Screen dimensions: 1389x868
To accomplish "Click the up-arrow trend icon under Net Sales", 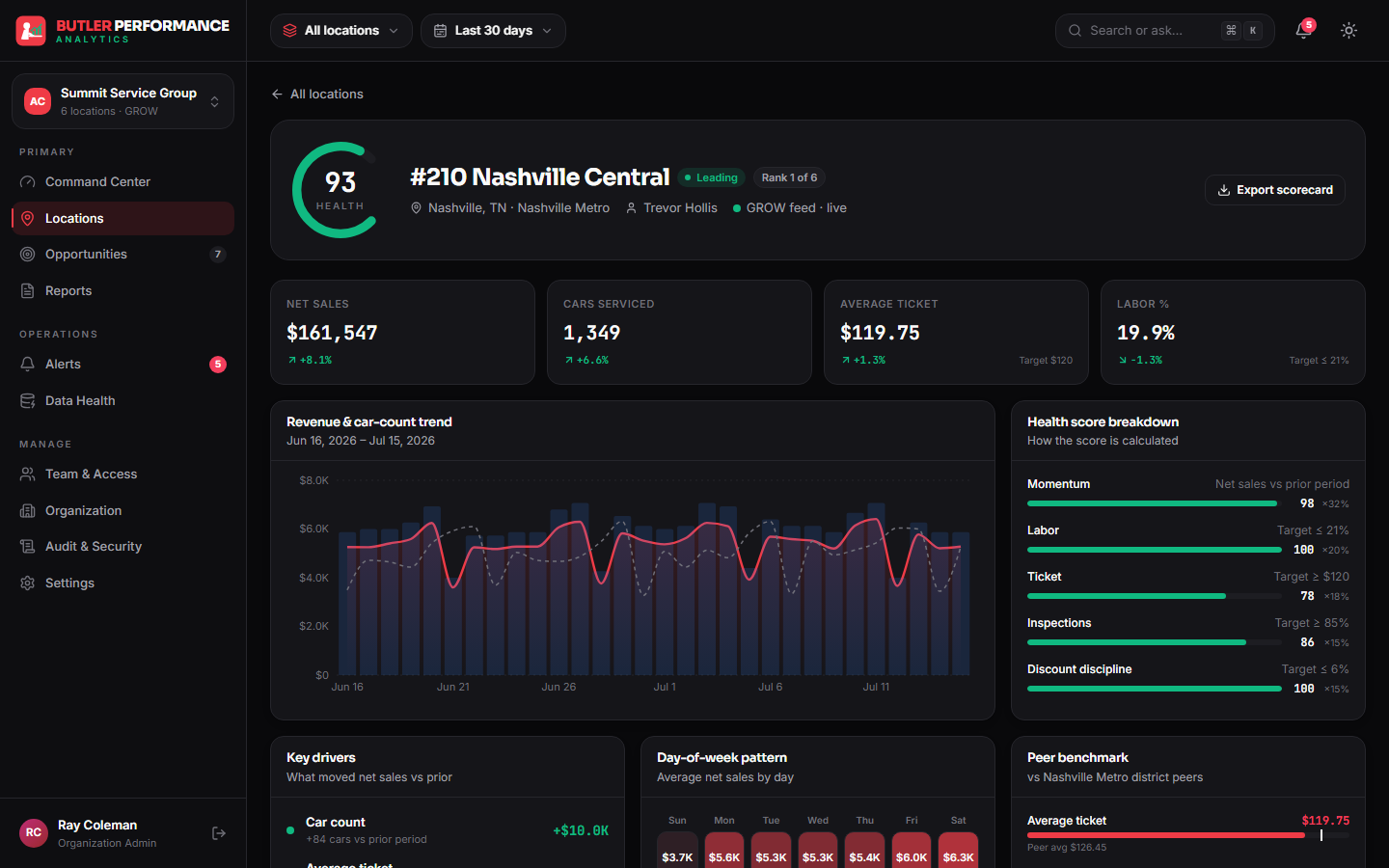I will click(x=292, y=361).
